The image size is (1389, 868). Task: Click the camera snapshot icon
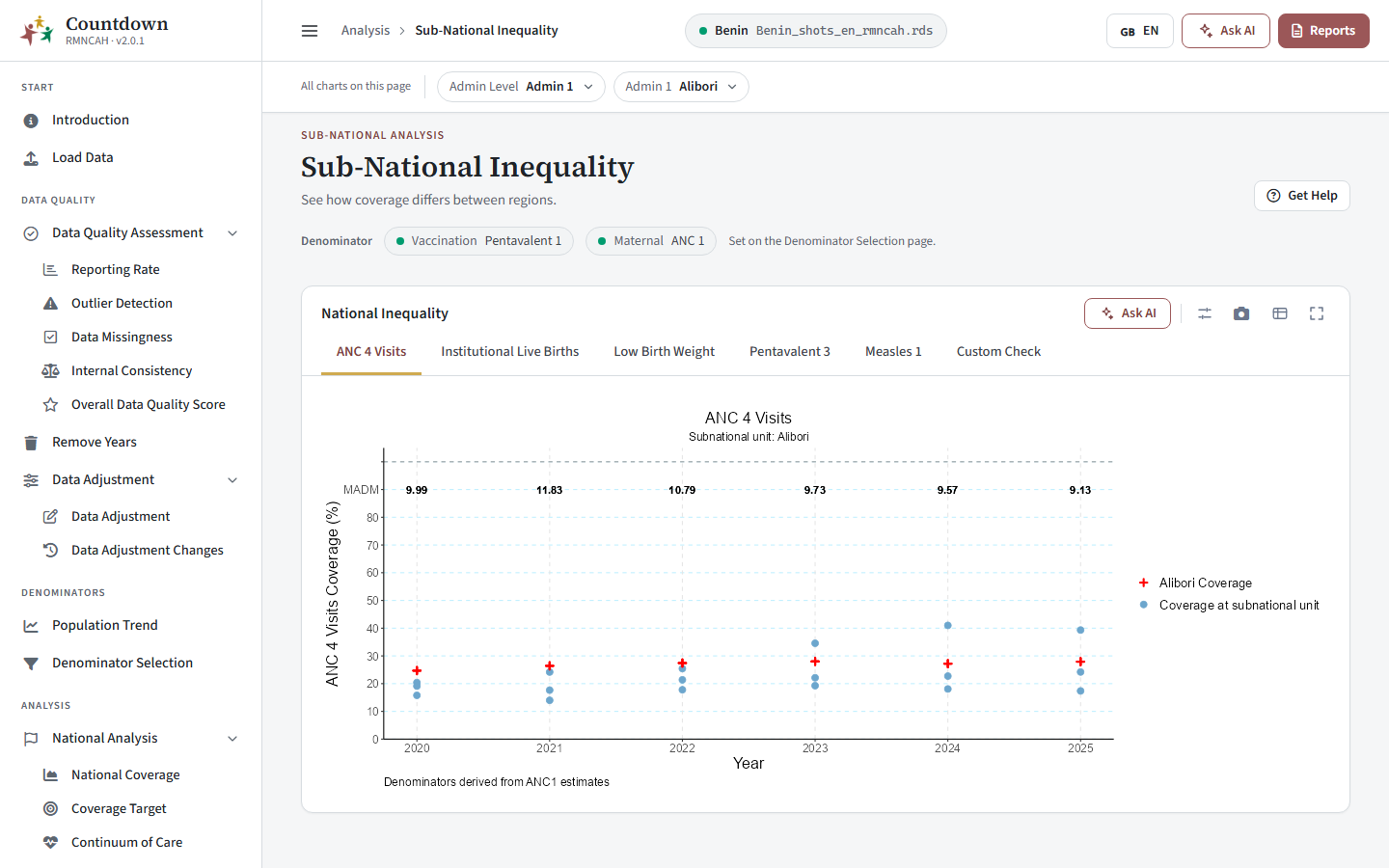[x=1241, y=313]
